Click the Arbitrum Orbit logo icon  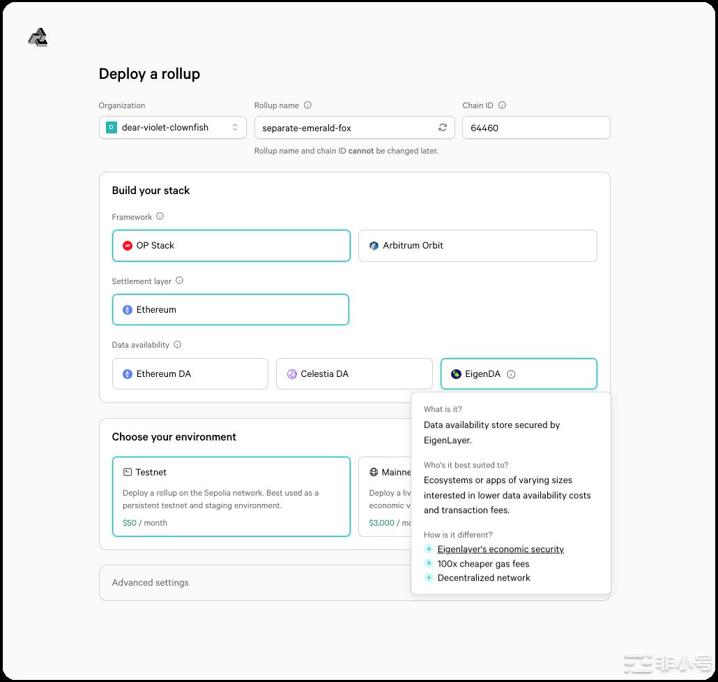coord(374,246)
